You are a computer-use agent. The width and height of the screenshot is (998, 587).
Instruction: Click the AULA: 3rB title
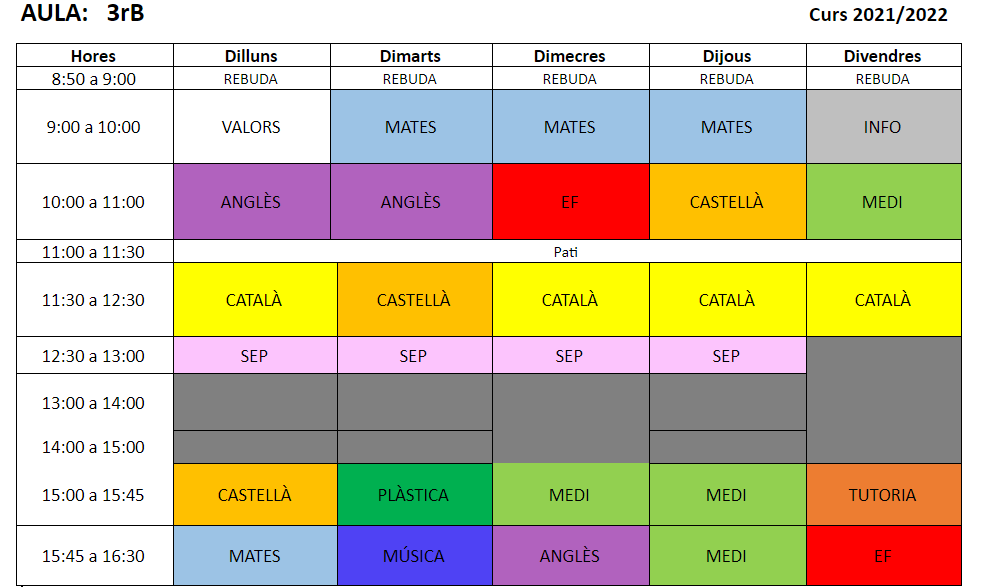tap(83, 13)
